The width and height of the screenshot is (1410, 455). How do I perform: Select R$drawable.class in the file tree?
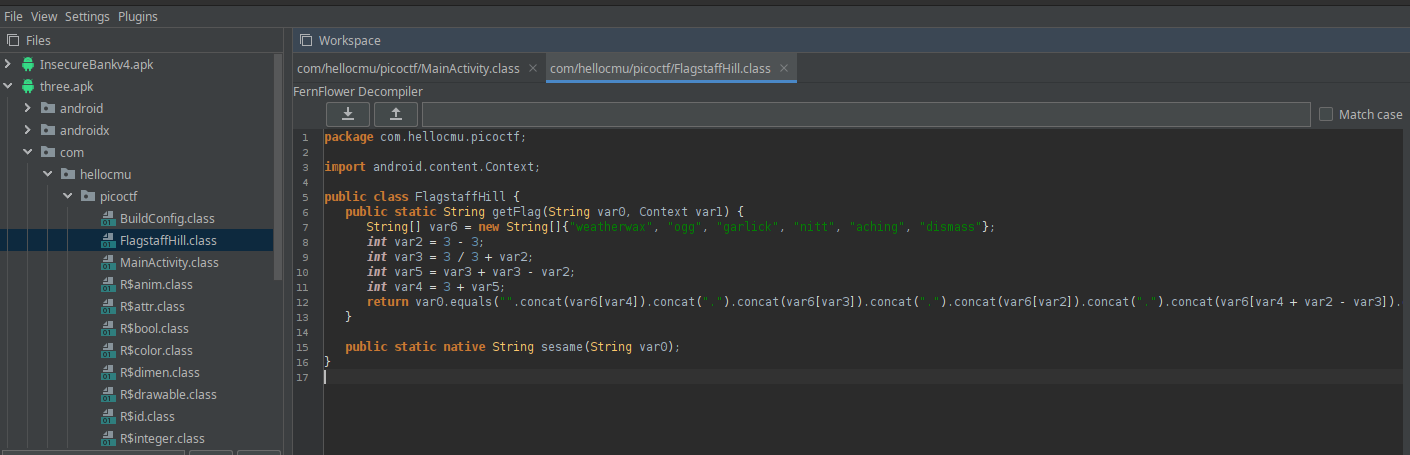pyautogui.click(x=168, y=394)
